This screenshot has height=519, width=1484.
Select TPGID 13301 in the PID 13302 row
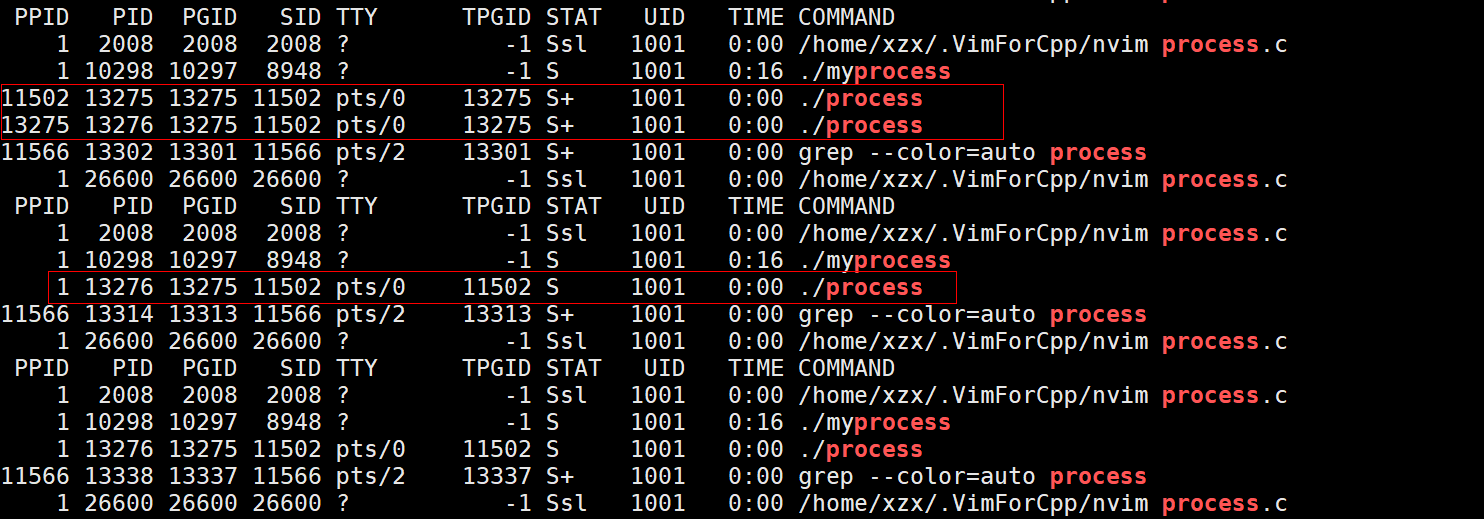tap(497, 152)
